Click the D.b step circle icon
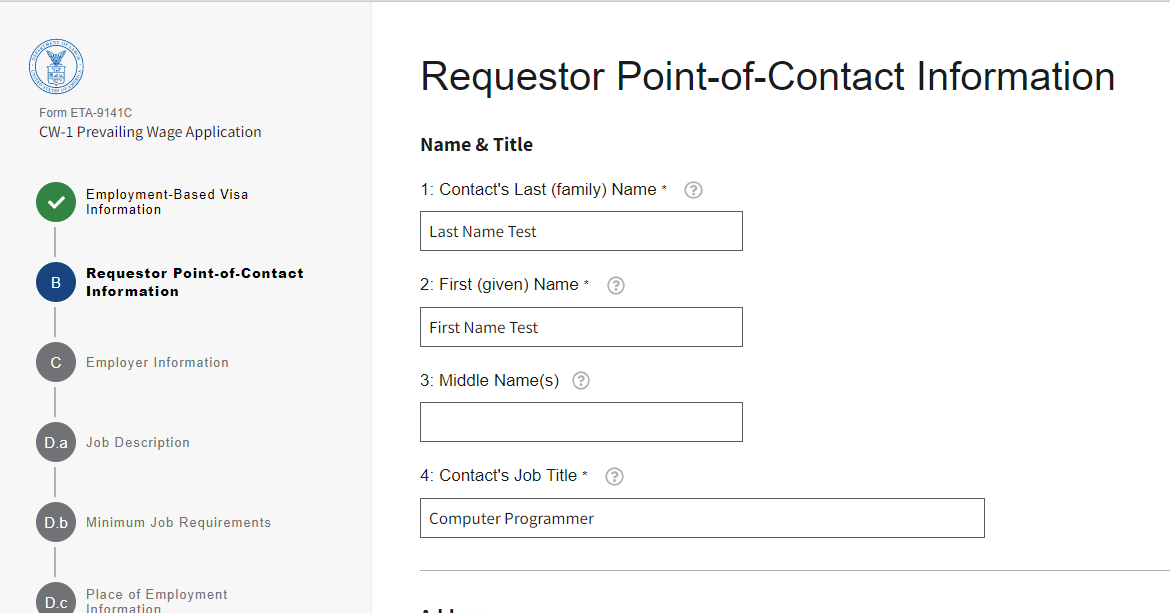Image resolution: width=1170 pixels, height=613 pixels. [56, 522]
